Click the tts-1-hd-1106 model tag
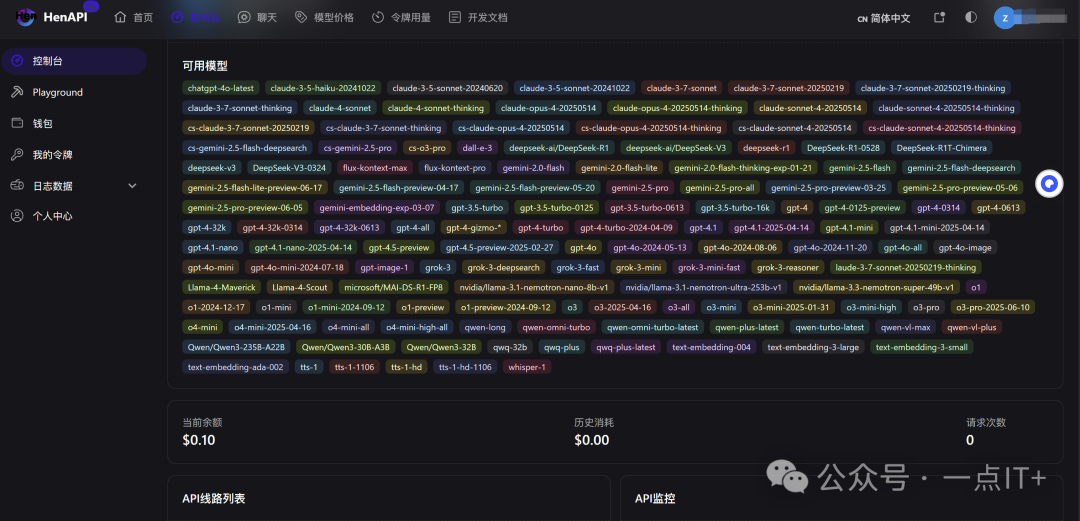 [x=465, y=367]
